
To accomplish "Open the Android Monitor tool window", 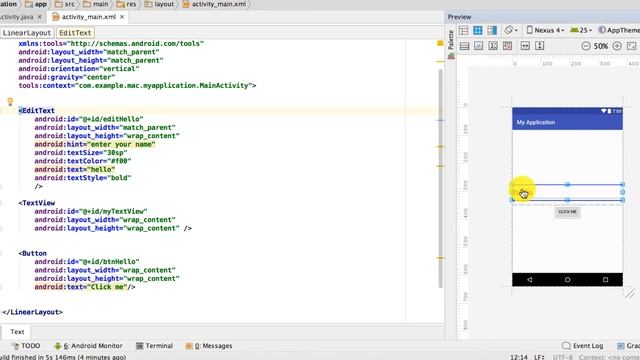I will [x=89, y=346].
